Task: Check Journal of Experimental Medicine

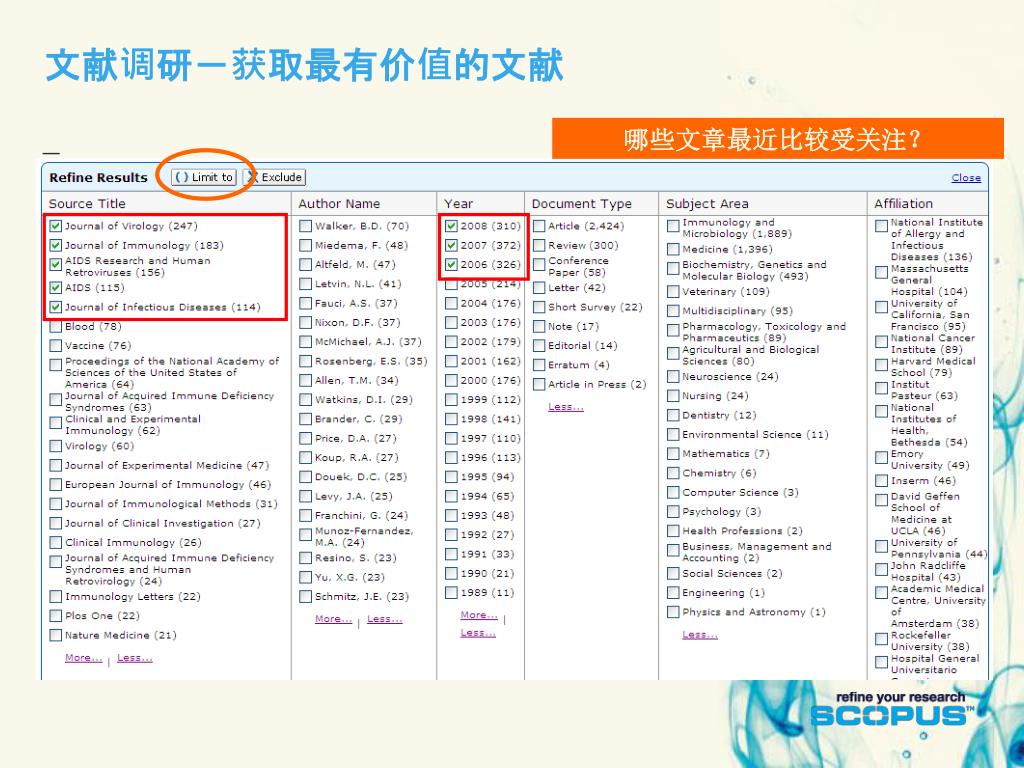Action: (56, 466)
